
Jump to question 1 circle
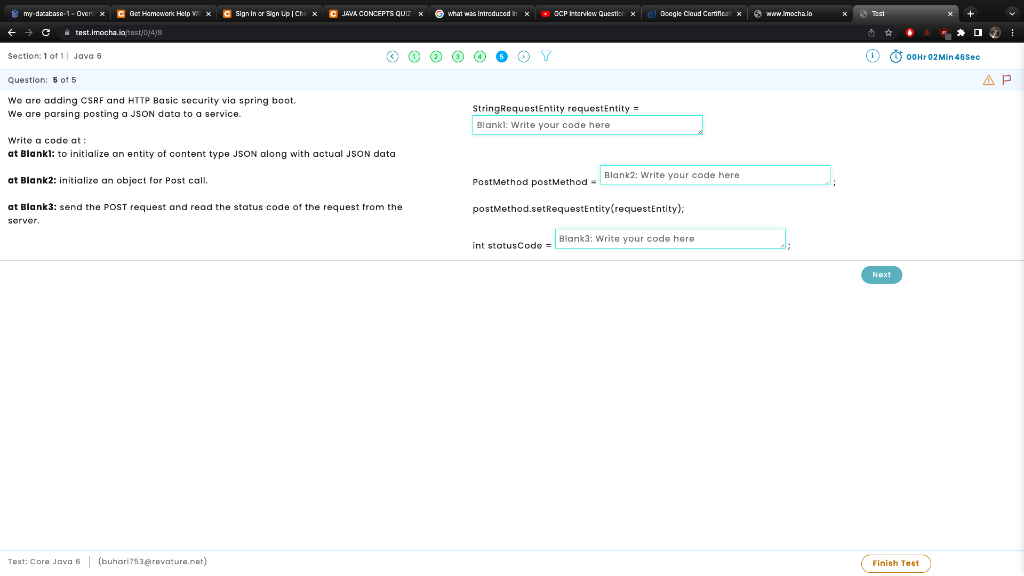414,57
